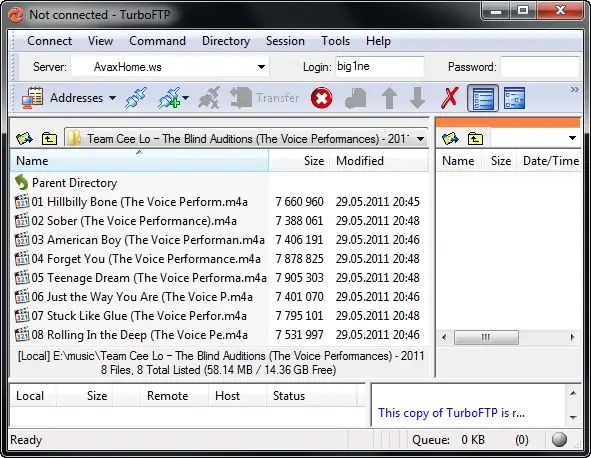
Task: Click the greyed Upload up arrow
Action: pyautogui.click(x=389, y=98)
